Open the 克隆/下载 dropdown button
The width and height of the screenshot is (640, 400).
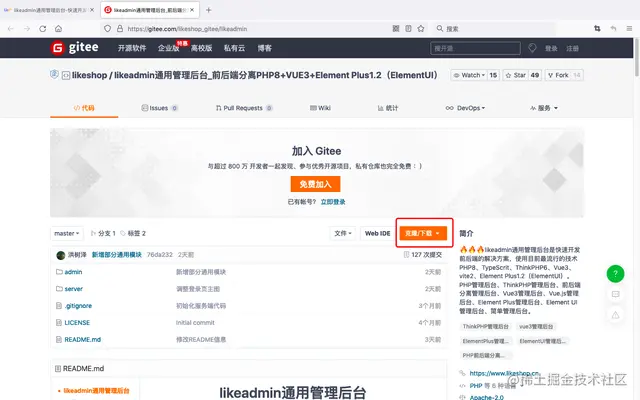(x=423, y=233)
